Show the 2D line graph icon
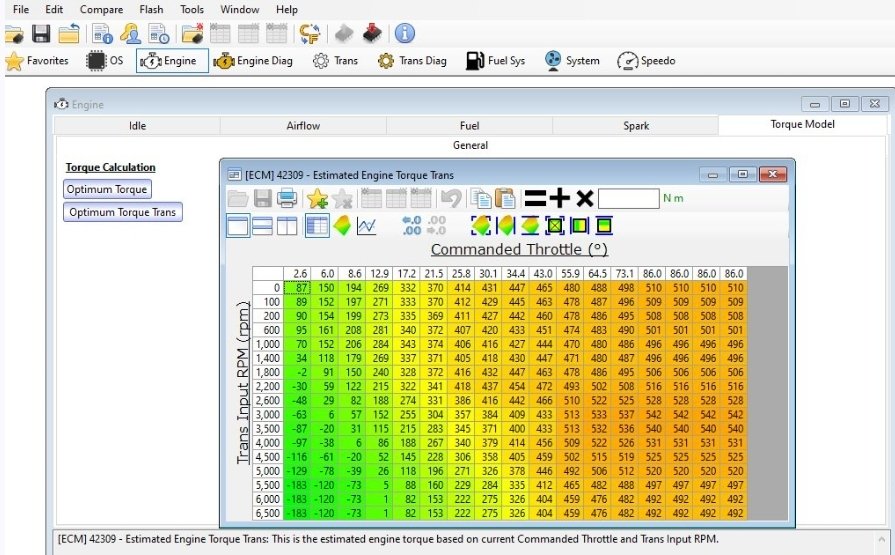The height and width of the screenshot is (555, 895). [366, 226]
